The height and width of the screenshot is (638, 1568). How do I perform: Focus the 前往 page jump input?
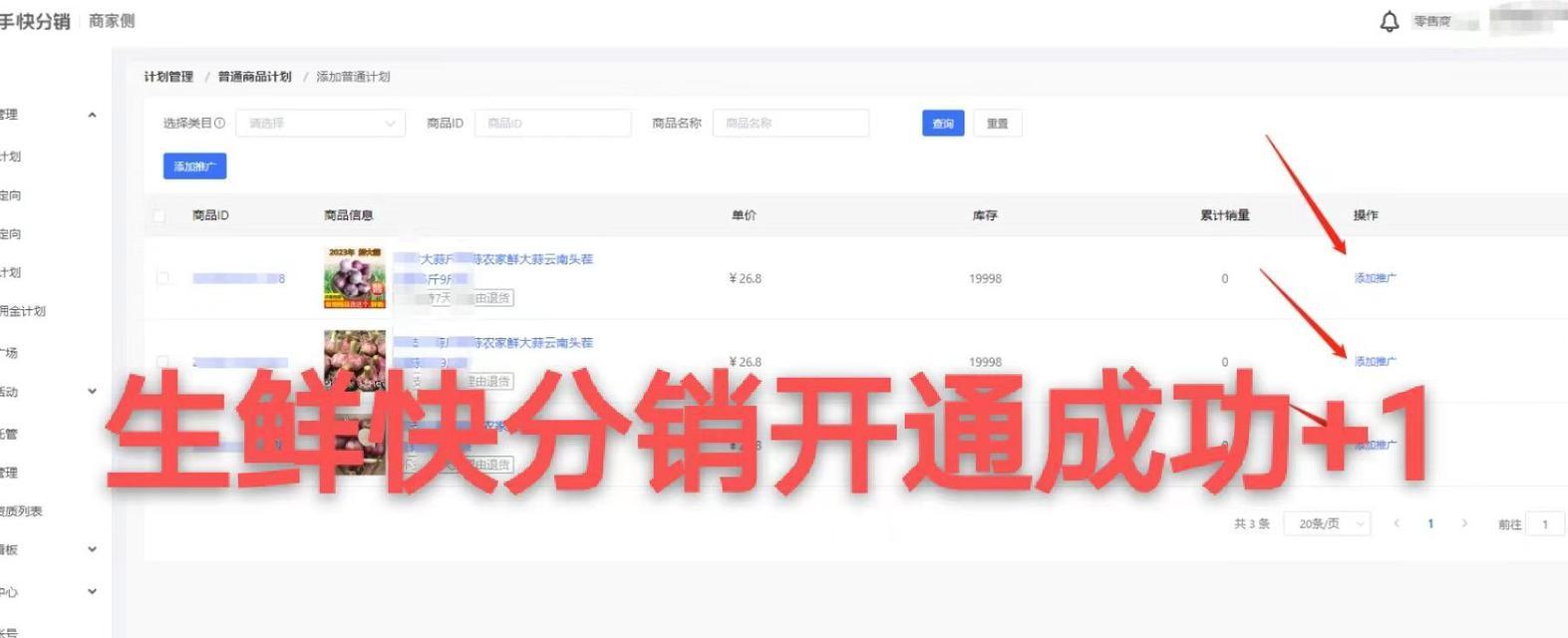[x=1547, y=523]
